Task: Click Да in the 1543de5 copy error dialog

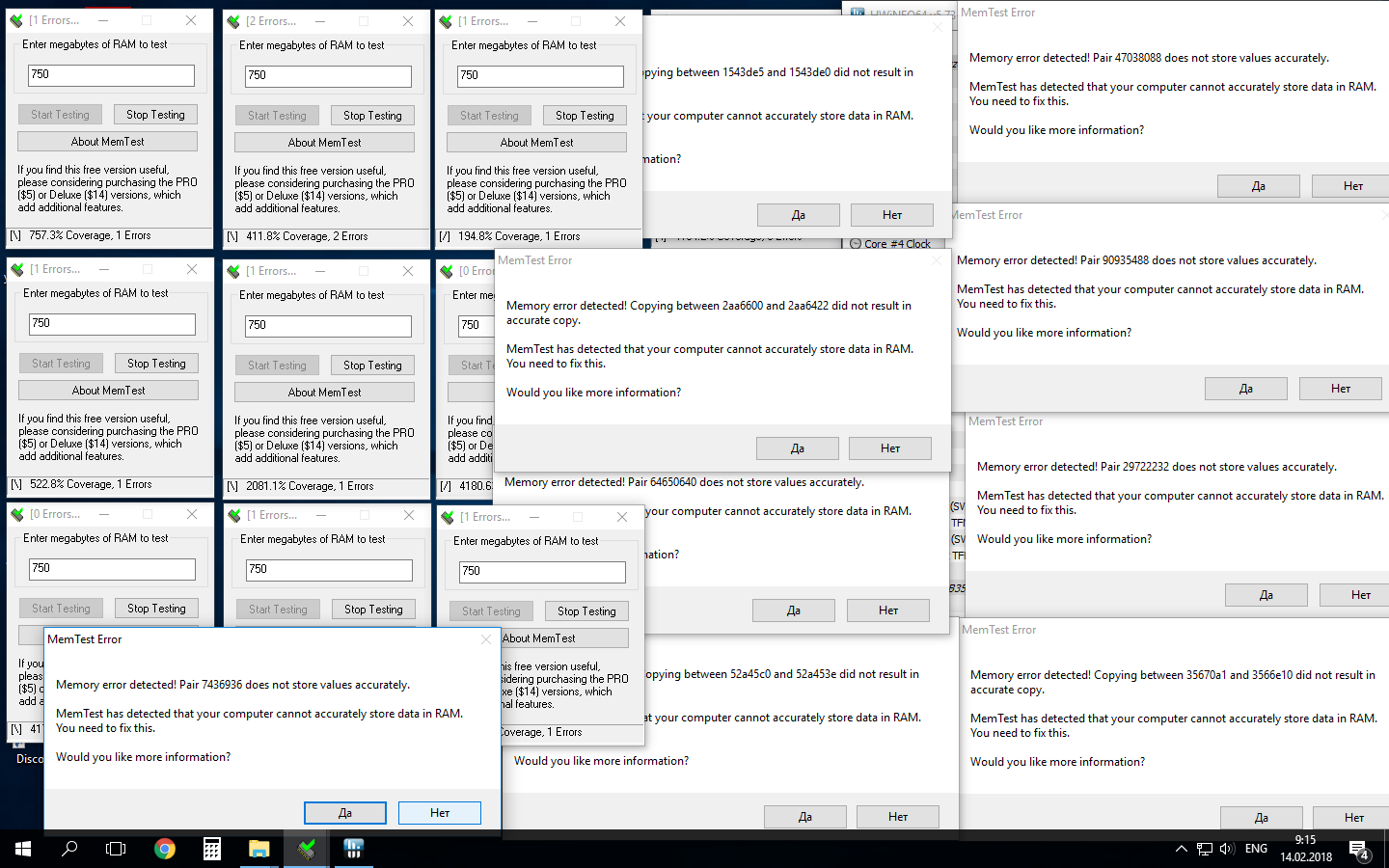Action: (x=799, y=215)
